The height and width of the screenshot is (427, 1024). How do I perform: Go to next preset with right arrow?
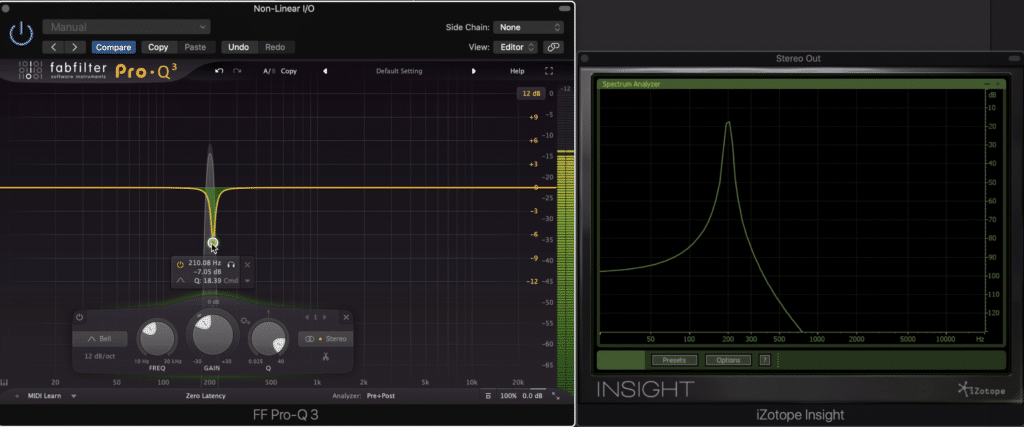75,47
